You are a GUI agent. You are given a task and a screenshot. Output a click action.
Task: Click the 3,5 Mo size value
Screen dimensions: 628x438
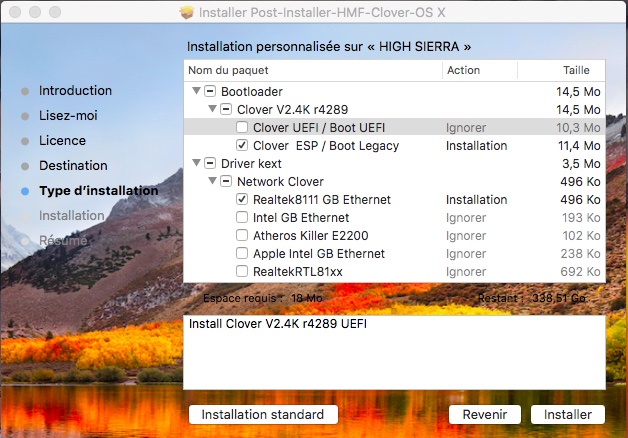coord(581,164)
